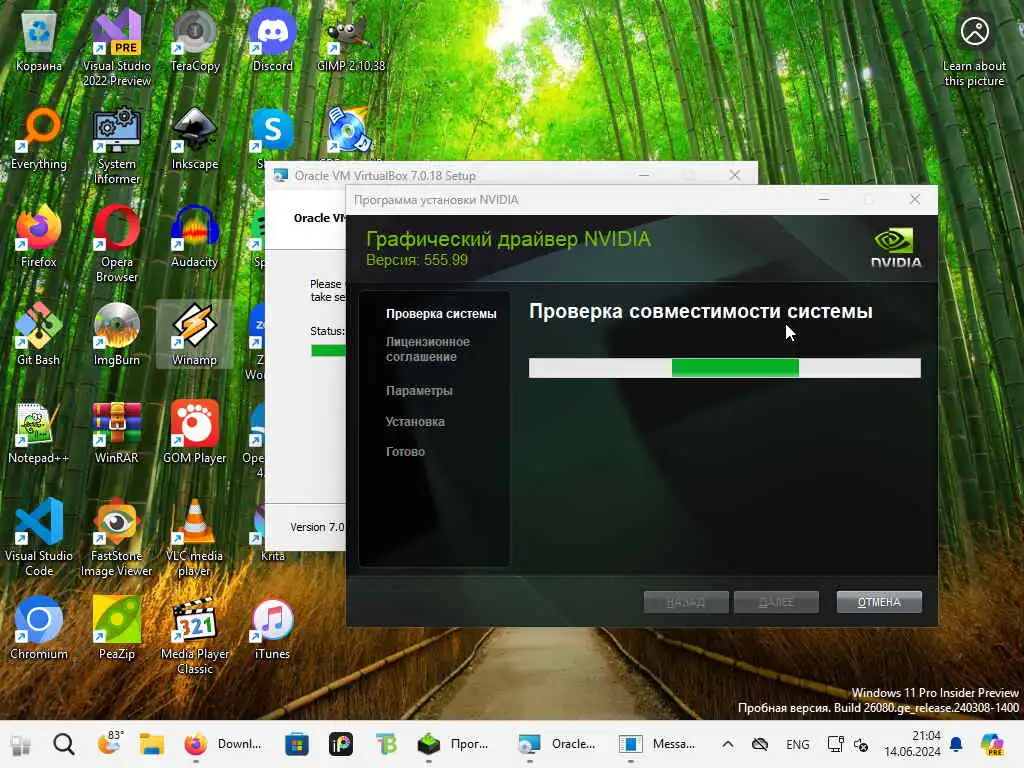Switch to Firefox Downl... taskbar item
Screen dimensions: 1024x768
[224, 744]
